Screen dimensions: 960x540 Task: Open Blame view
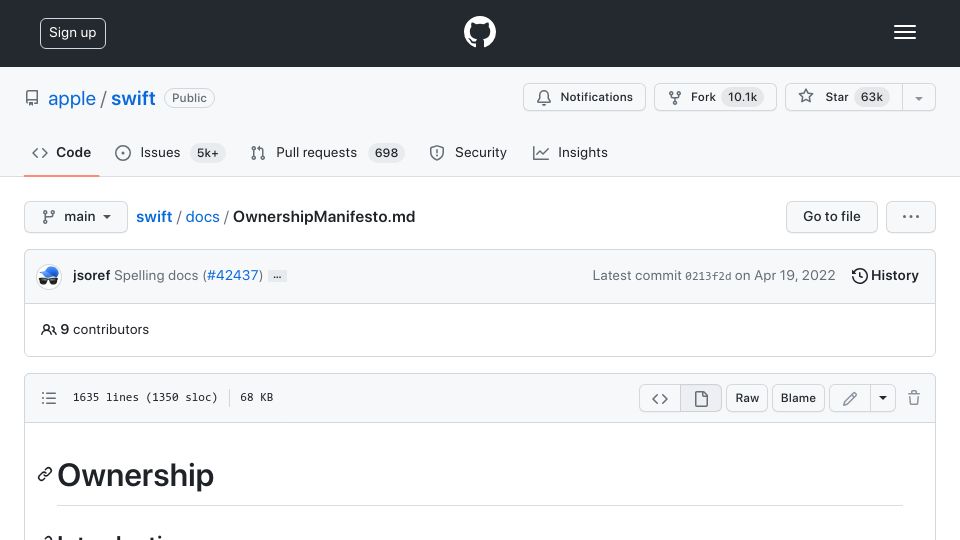coord(798,398)
